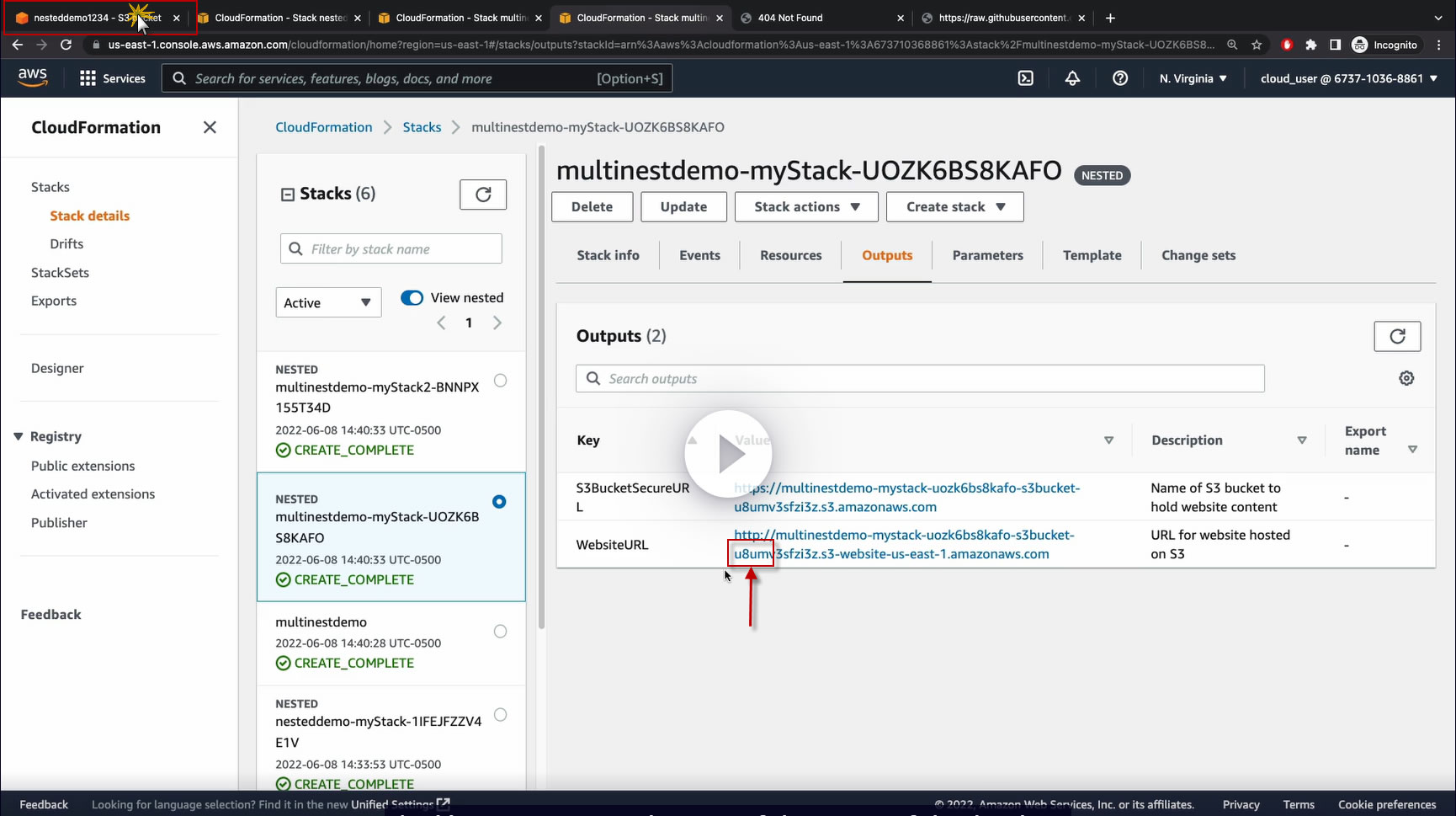1456x816 pixels.
Task: Go to the Stacks breadcrumb link
Action: click(422, 127)
